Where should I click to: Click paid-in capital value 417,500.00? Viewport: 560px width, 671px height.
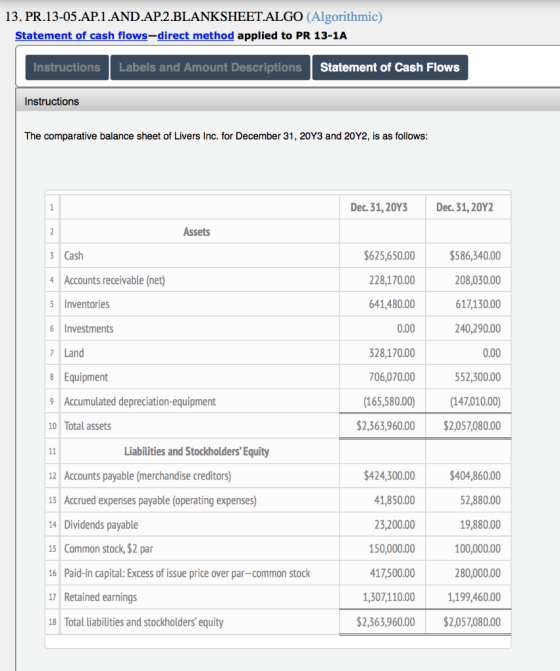point(392,573)
